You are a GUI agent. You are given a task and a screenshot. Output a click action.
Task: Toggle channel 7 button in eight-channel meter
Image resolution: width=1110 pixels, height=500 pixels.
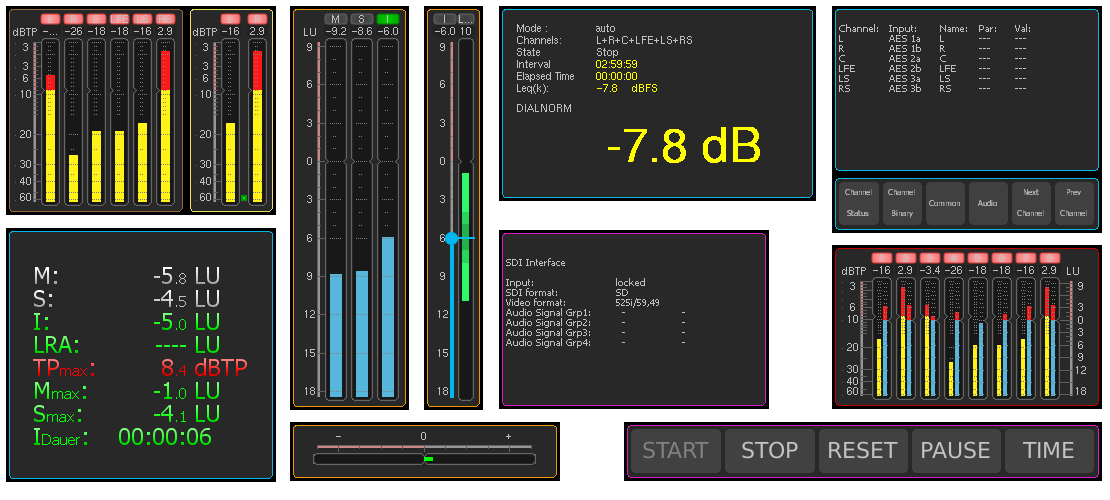(x=1025, y=258)
